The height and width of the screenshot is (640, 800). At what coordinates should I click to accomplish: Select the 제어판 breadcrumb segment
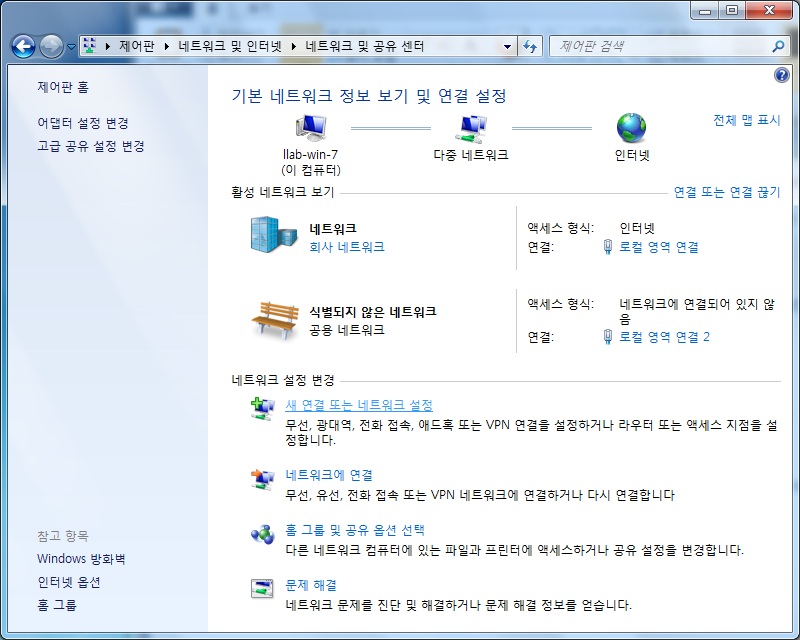pyautogui.click(x=137, y=46)
